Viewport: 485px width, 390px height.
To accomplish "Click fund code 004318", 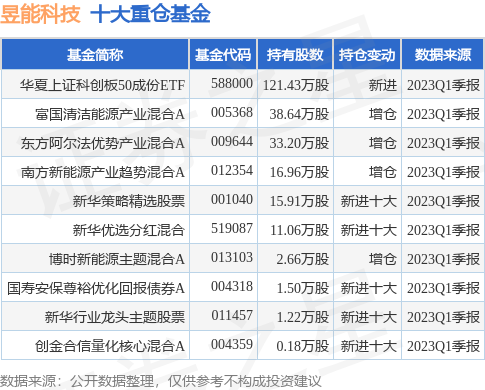I will (x=232, y=287).
